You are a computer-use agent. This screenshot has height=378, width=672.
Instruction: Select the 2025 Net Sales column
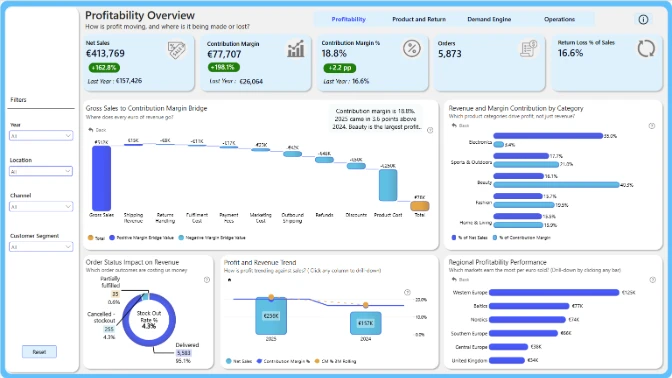[x=271, y=315]
